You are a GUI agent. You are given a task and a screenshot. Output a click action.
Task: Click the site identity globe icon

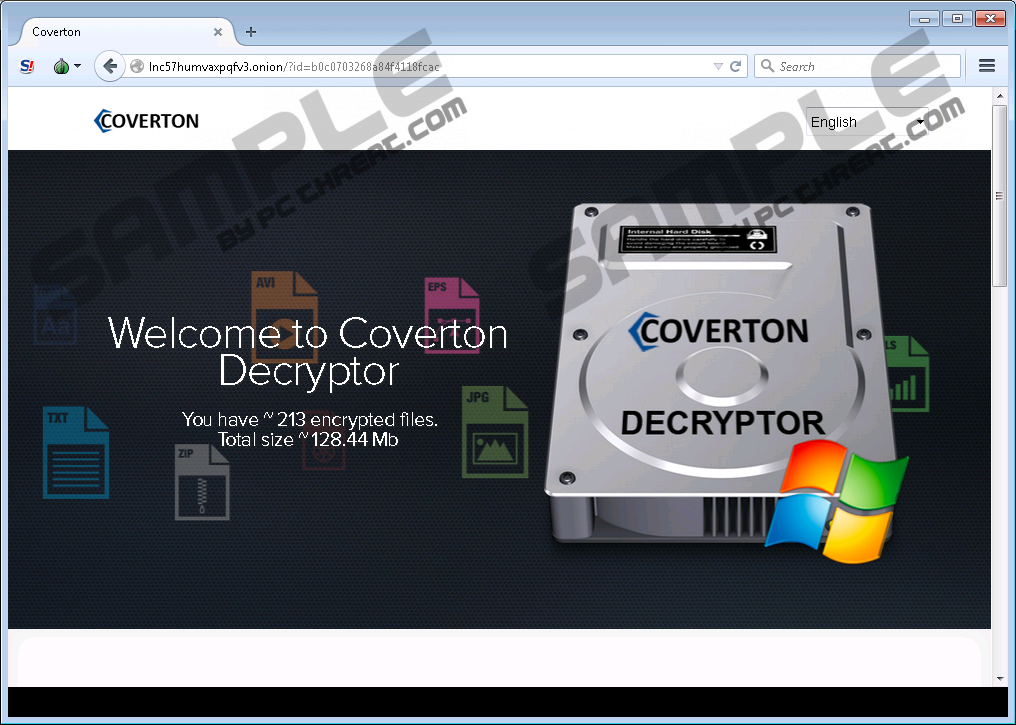point(137,67)
